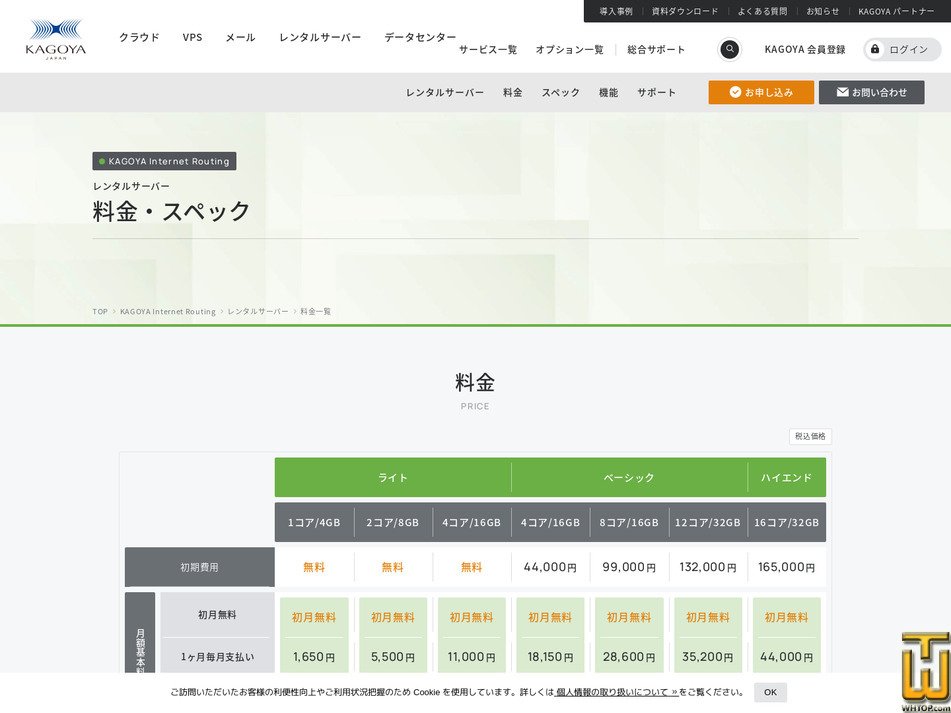
Task: Select 料金 in sub navigation
Action: [x=512, y=92]
